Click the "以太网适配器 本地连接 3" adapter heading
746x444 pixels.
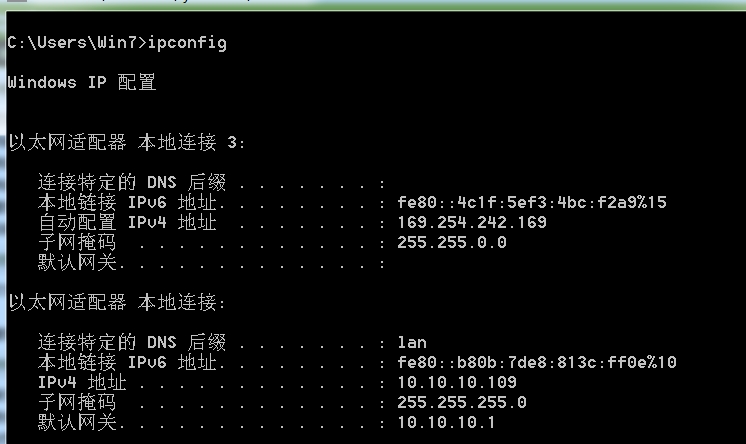[125, 142]
